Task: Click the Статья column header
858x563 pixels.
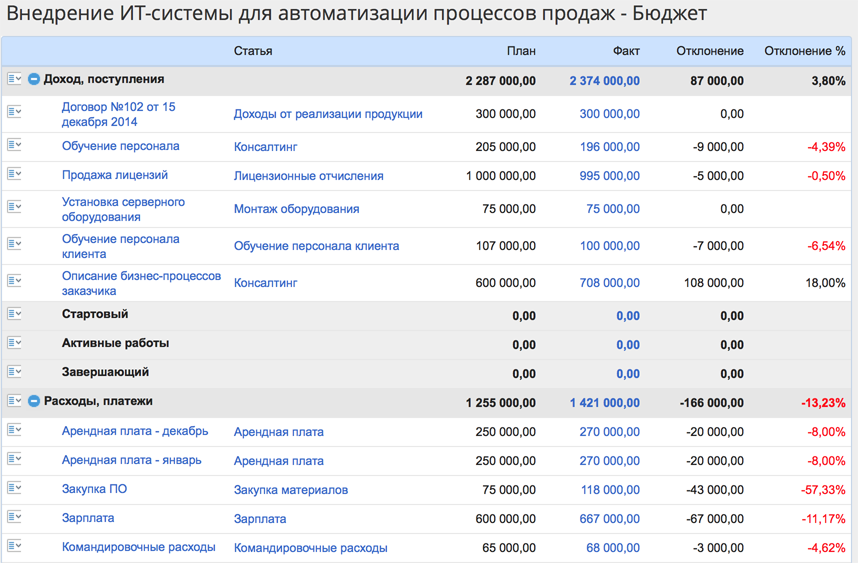Action: tap(253, 51)
